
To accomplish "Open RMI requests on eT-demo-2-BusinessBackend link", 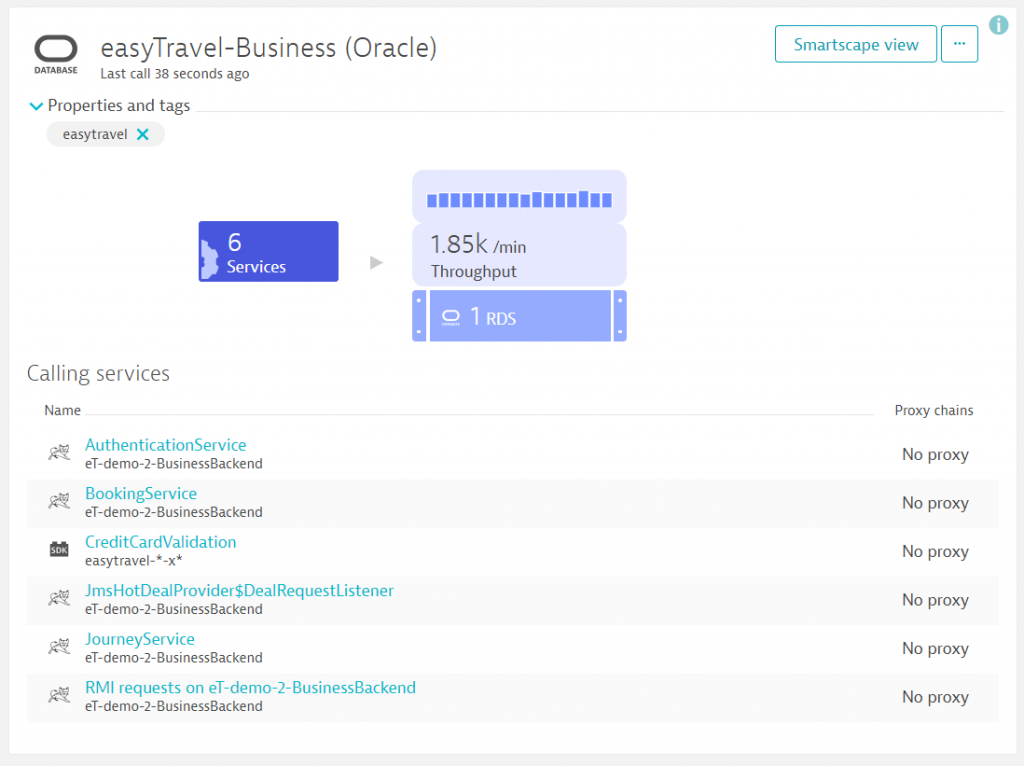I will [250, 688].
